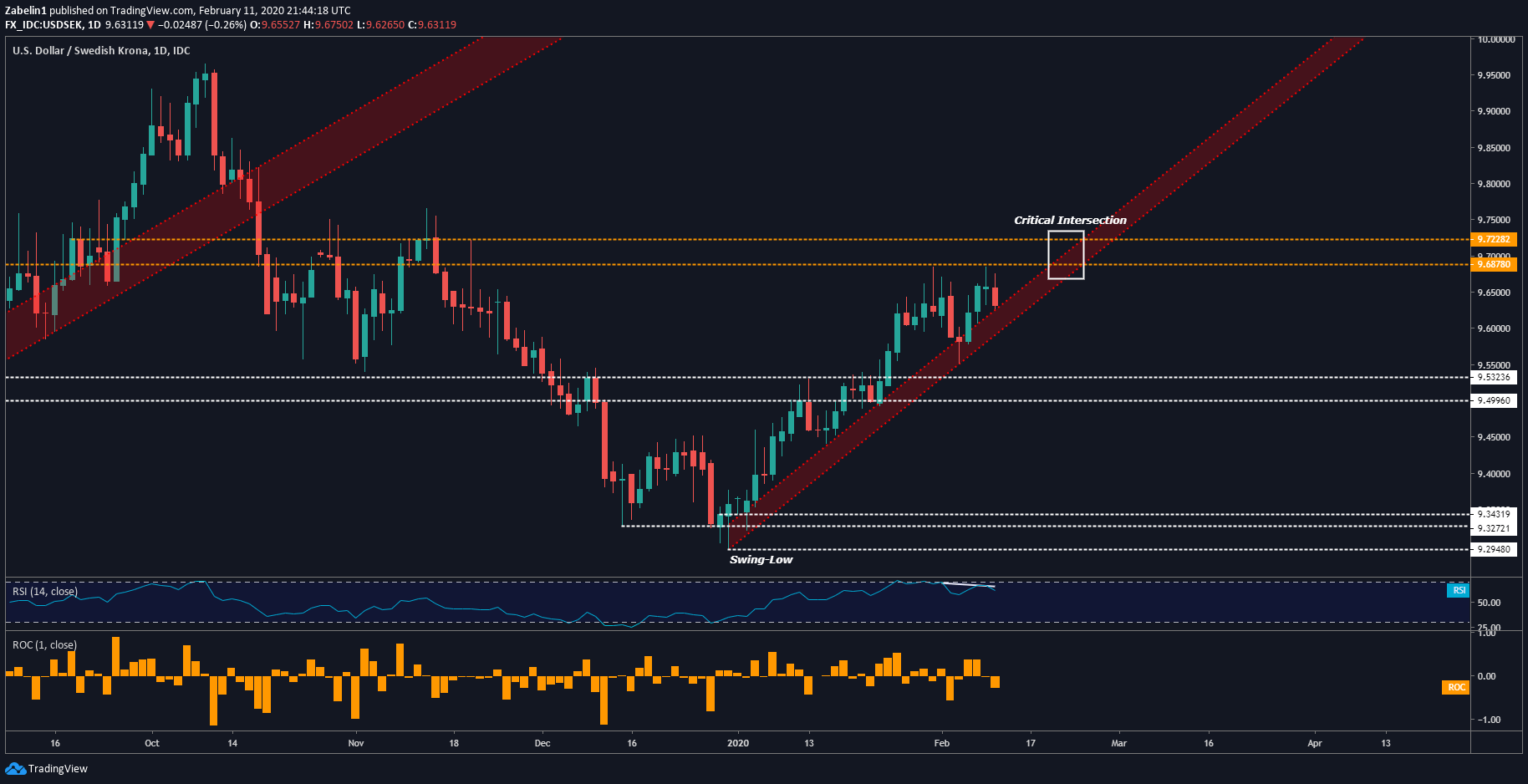The width and height of the screenshot is (1528, 784).
Task: Click the Feb label on time axis
Action: point(942,743)
